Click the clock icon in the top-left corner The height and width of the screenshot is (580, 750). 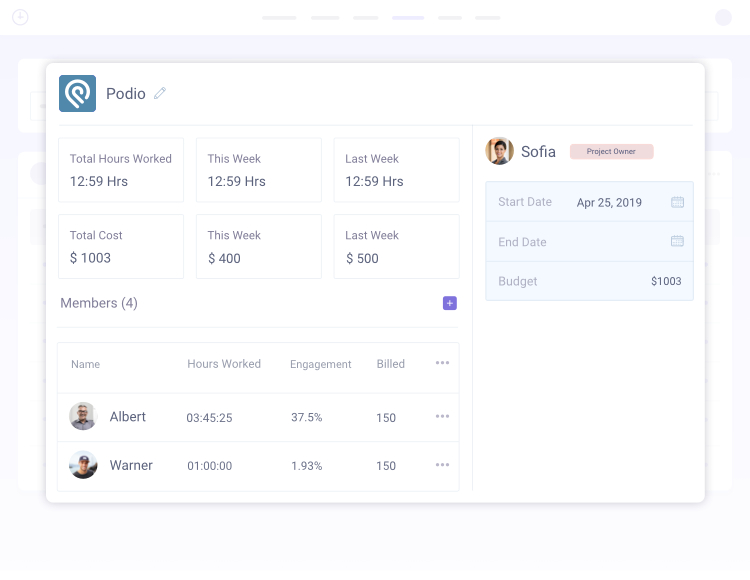(20, 17)
